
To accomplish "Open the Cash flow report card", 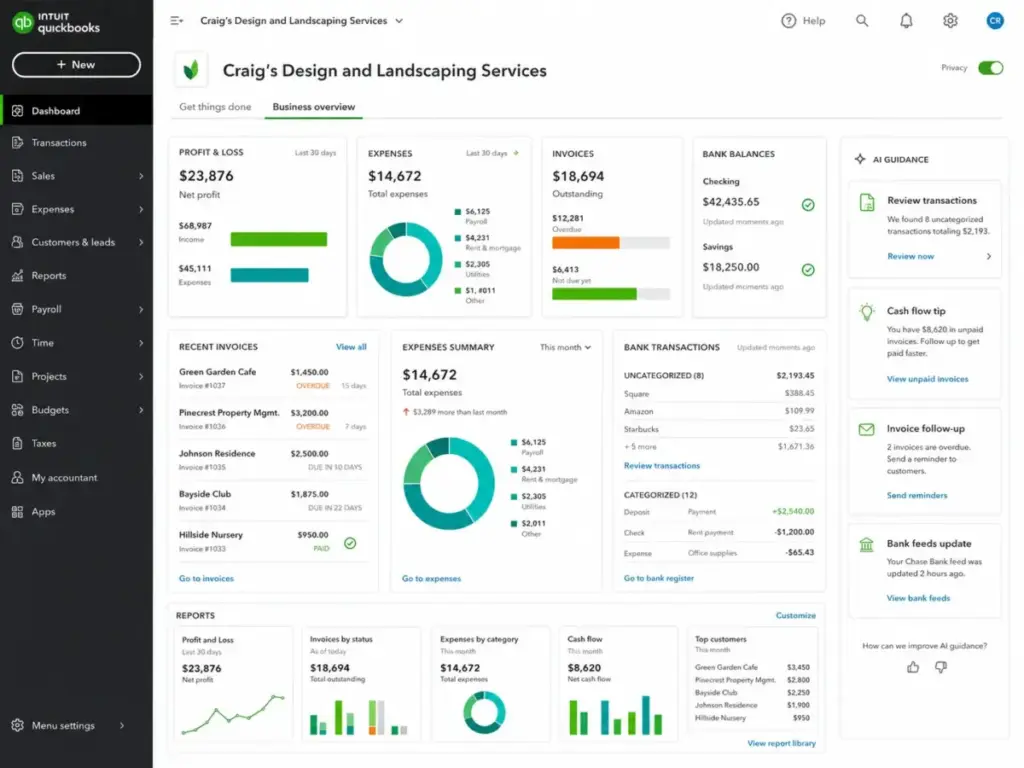I will (618, 683).
